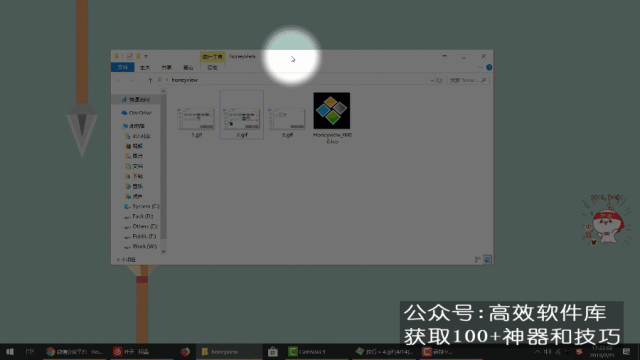Open the Action Center notification icon
Screen dimensions: 640x360
627,351
